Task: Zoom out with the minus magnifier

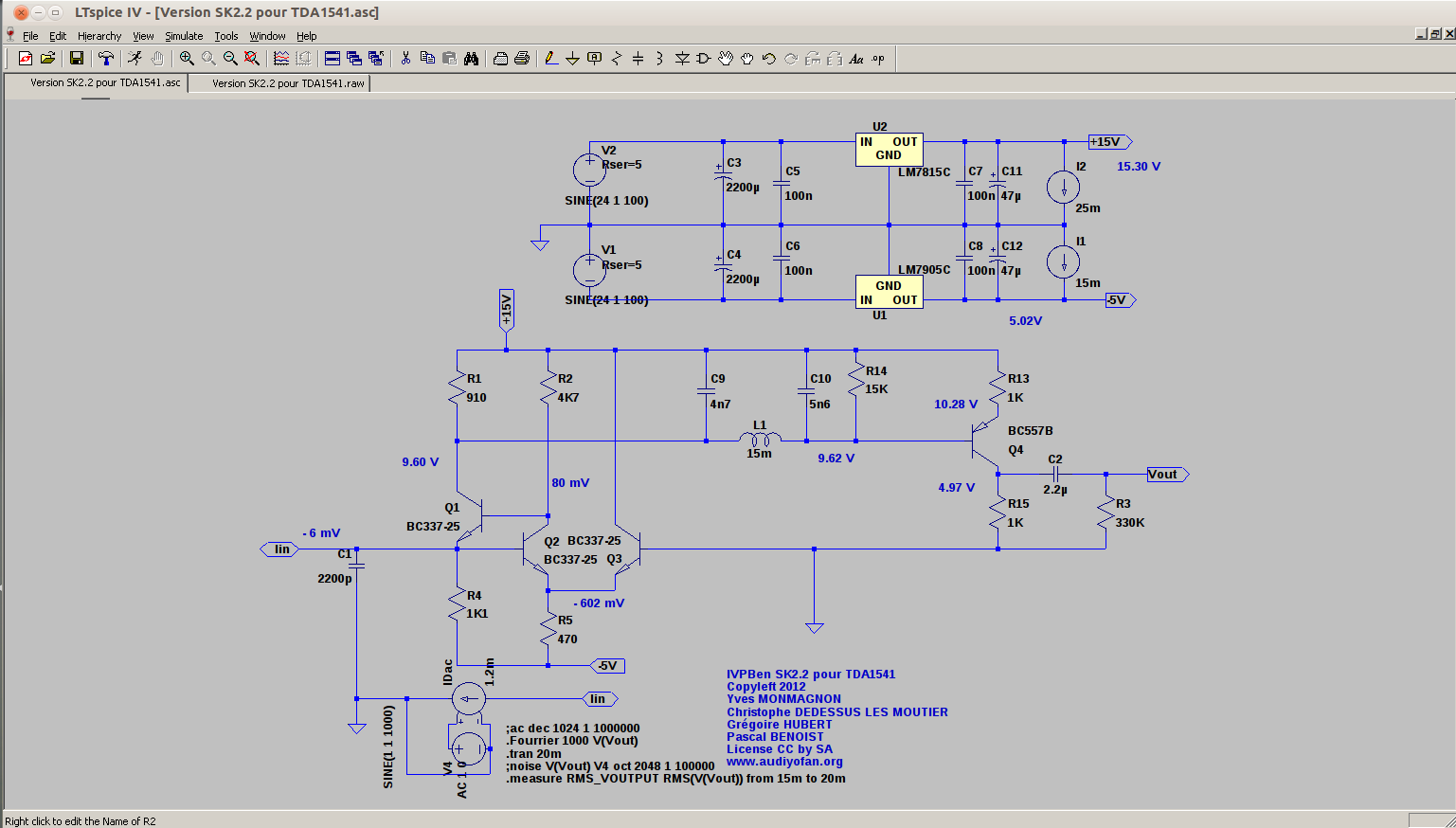Action: point(230,58)
